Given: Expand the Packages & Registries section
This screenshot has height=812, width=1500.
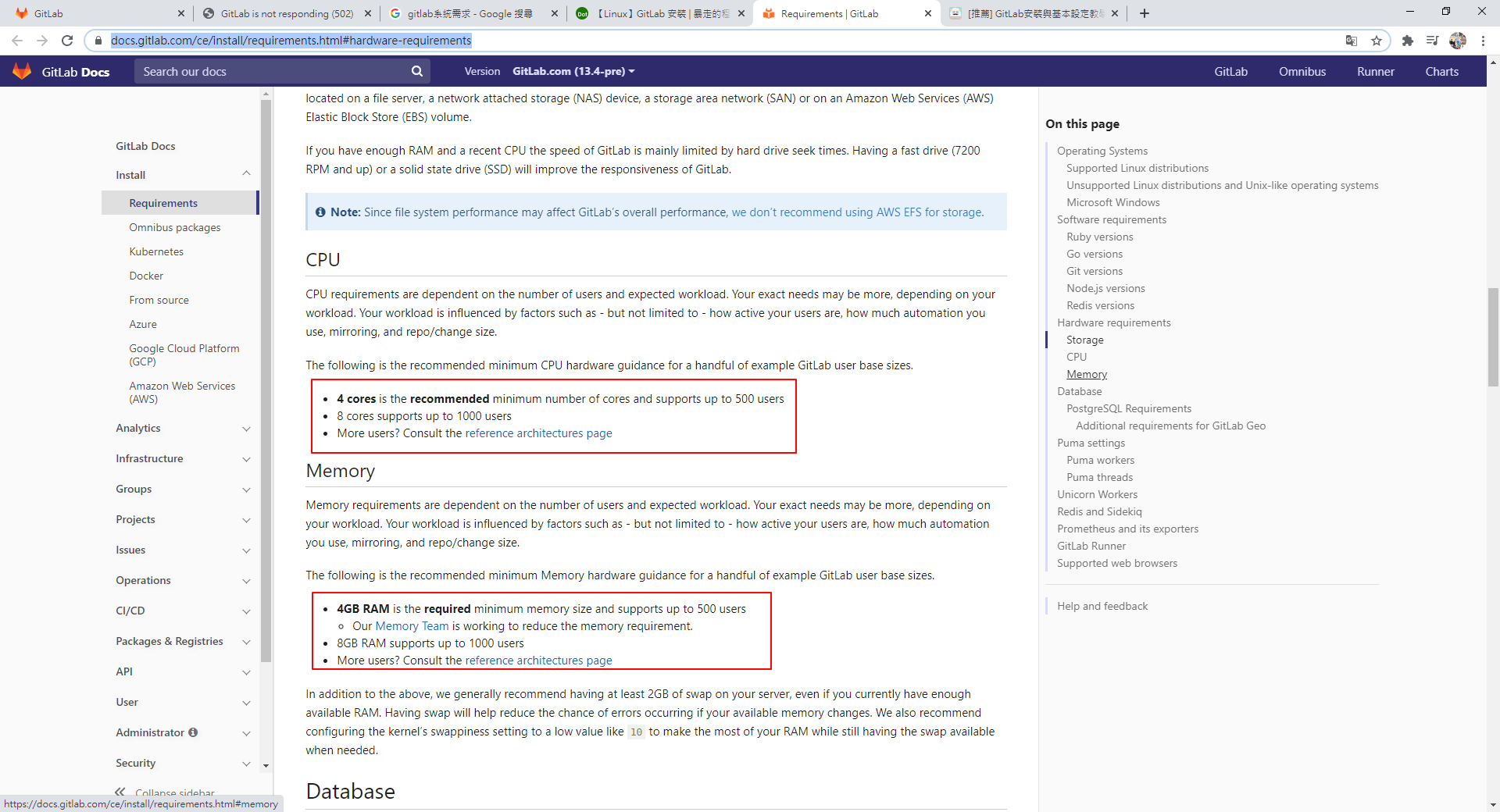Looking at the screenshot, I should 246,642.
